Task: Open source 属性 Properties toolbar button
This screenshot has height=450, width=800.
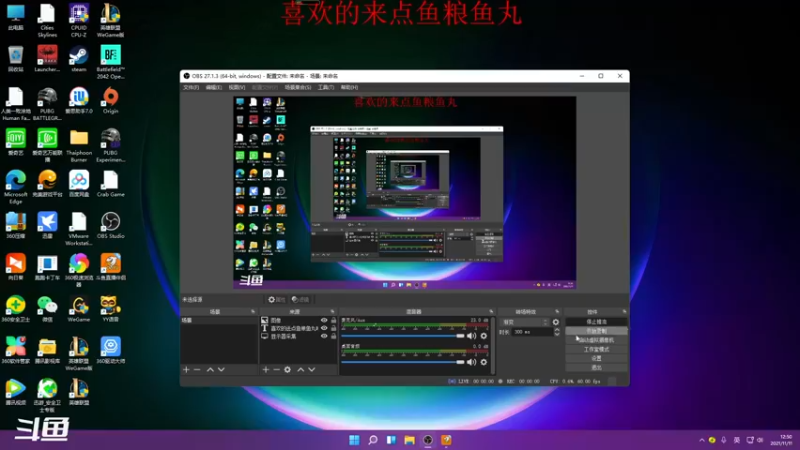Action: (277, 299)
